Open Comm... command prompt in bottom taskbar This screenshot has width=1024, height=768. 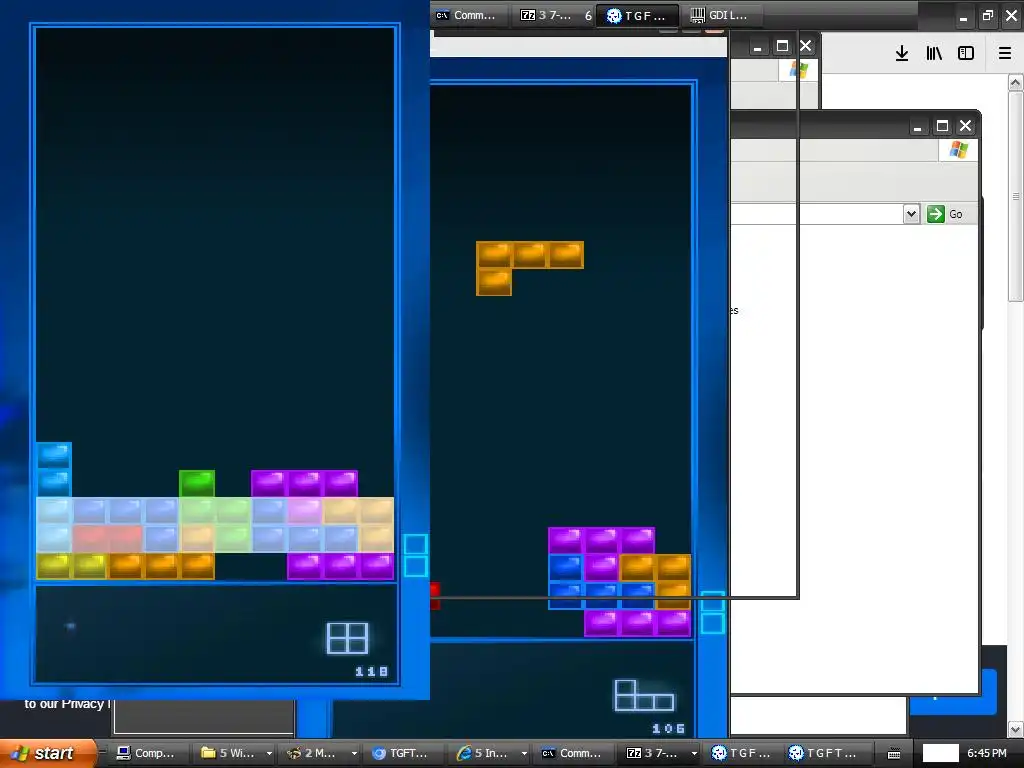coord(573,753)
